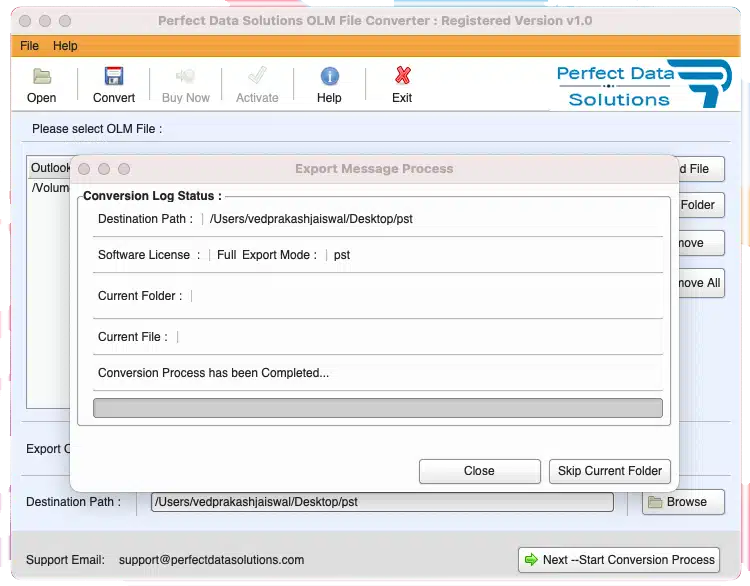Open the Help menu in menu bar
Viewport: 750px width, 586px height.
coord(65,46)
